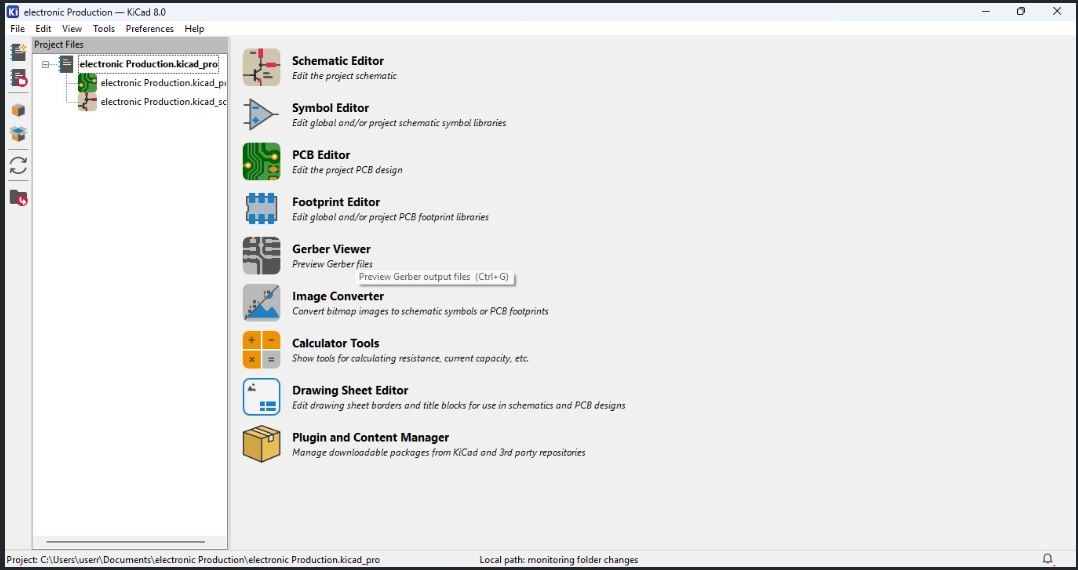Click 'Edit global and/or project PCB footprint' text
Viewport: 1078px width, 570px height.
tap(390, 217)
